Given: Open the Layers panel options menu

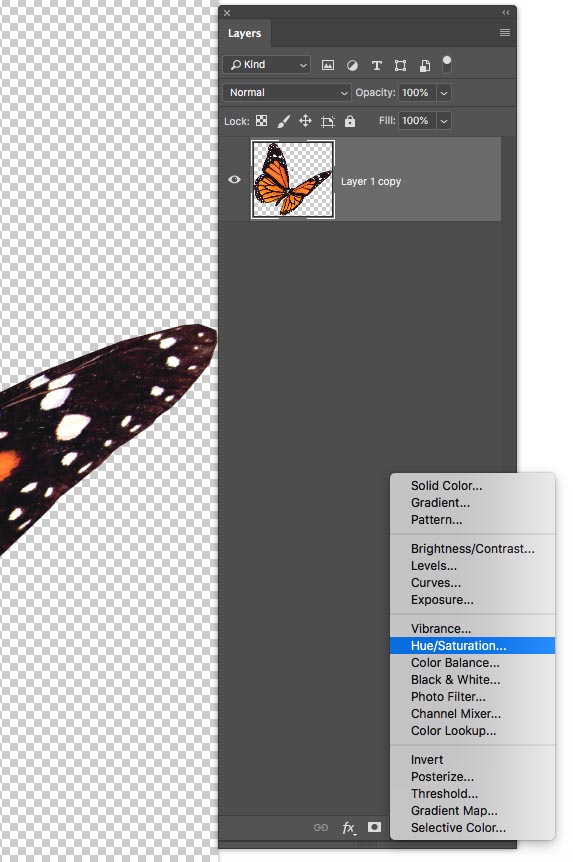Looking at the screenshot, I should pyautogui.click(x=504, y=33).
